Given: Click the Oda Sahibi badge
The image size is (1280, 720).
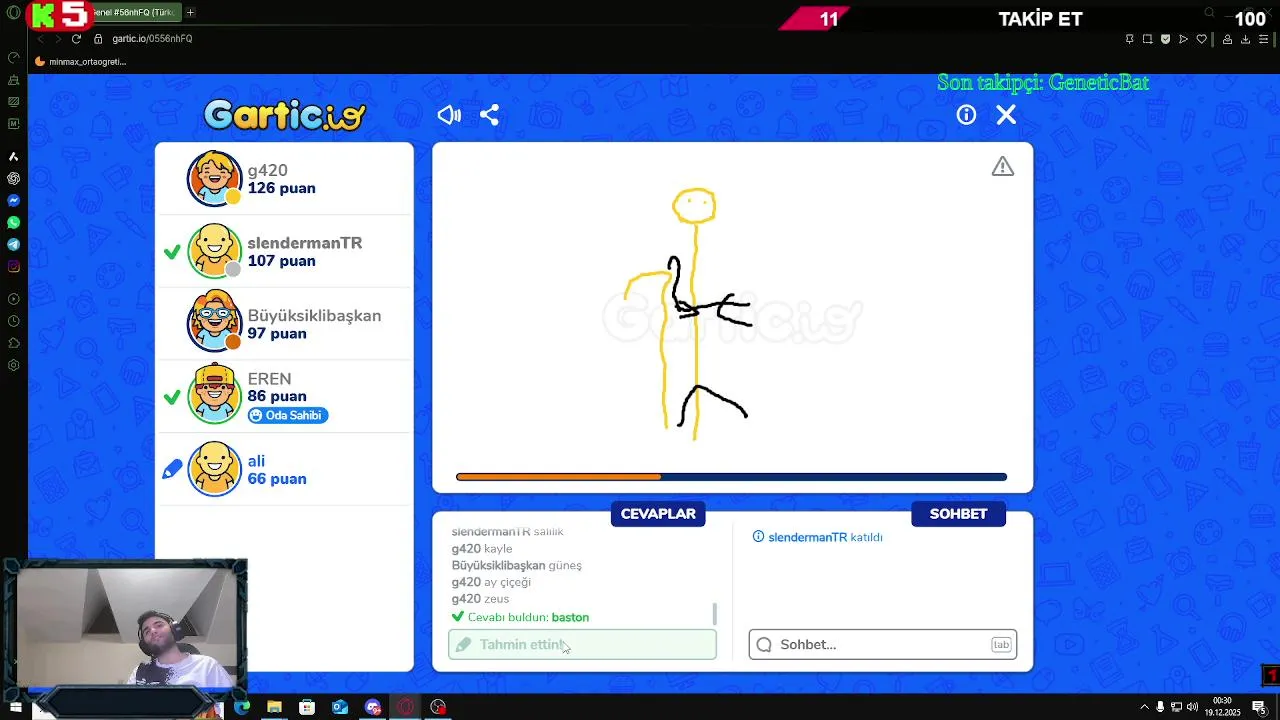Looking at the screenshot, I should pyautogui.click(x=288, y=415).
